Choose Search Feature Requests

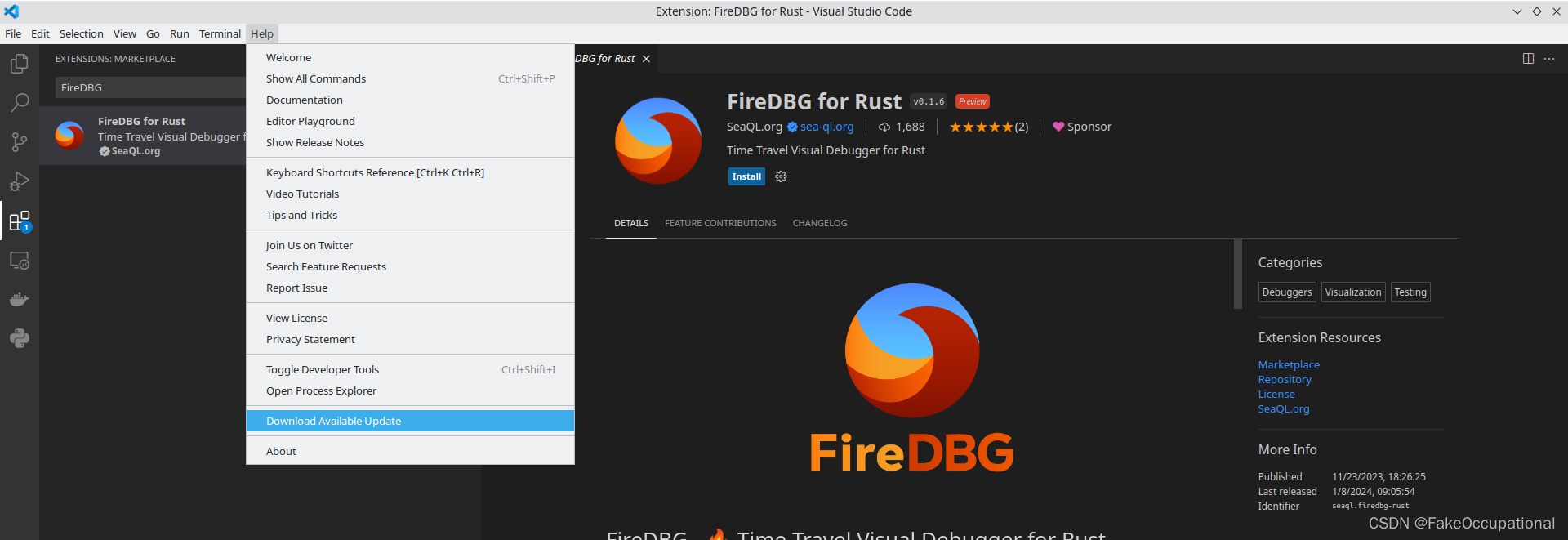410,266
